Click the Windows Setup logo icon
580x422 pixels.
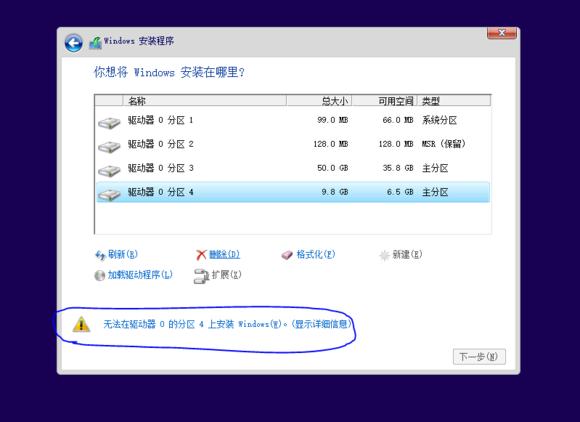(95, 43)
